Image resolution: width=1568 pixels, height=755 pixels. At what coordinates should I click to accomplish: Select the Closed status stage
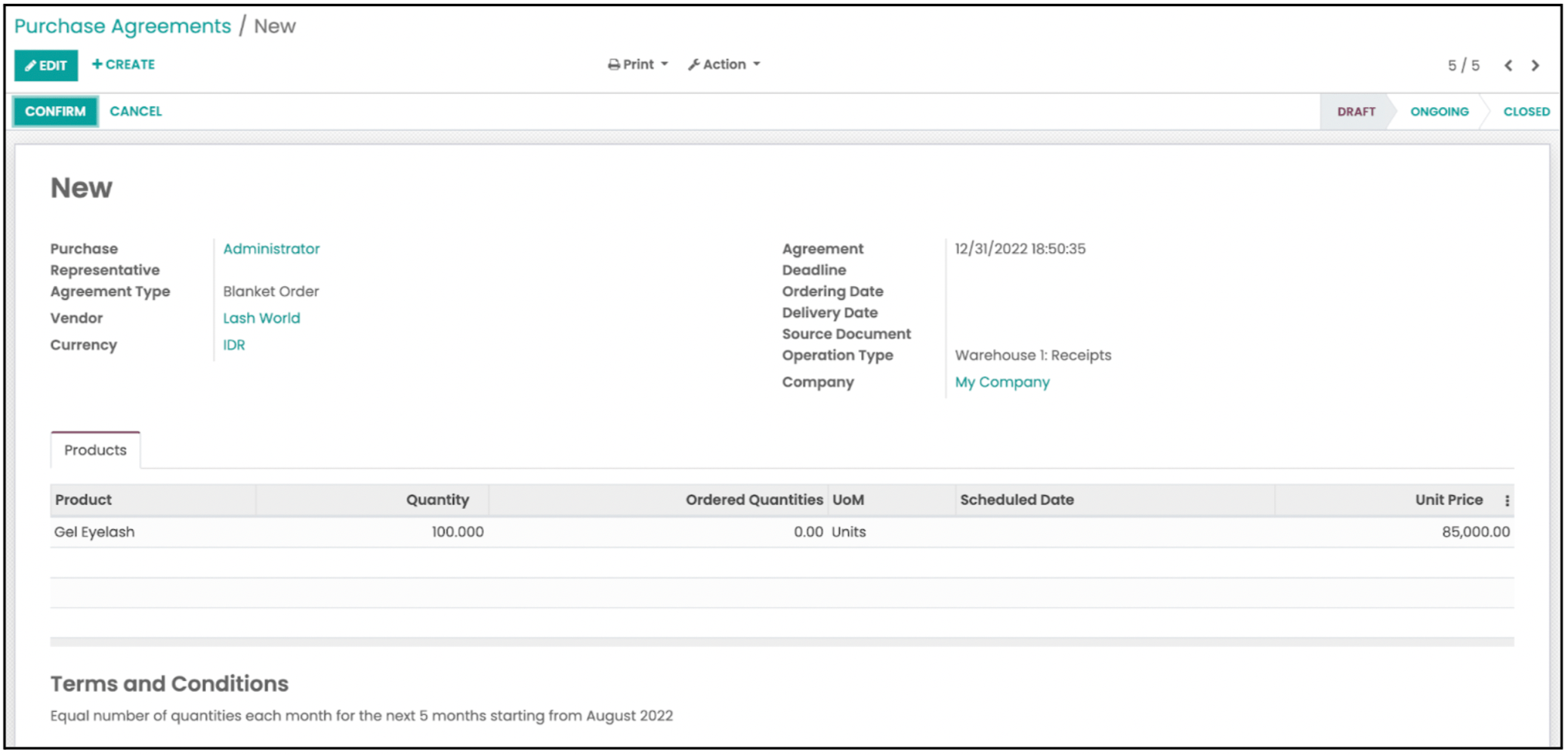pyautogui.click(x=1526, y=112)
